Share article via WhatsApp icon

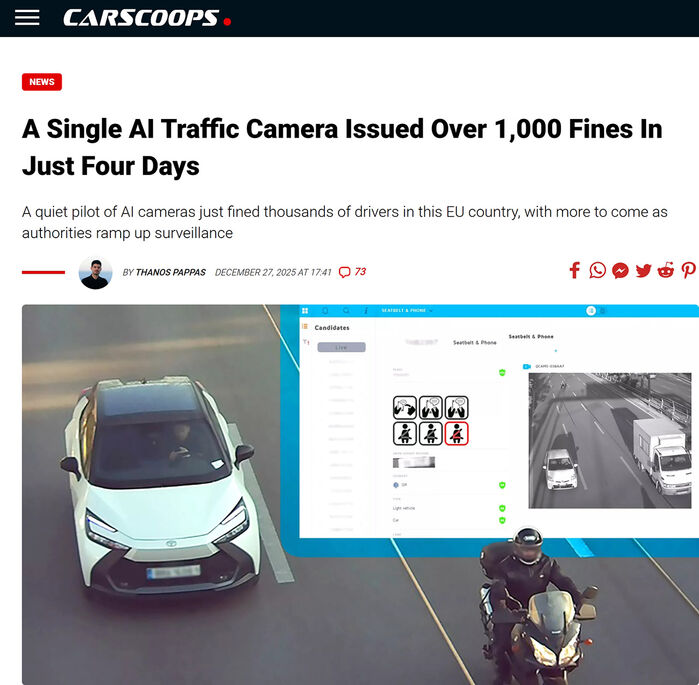pyautogui.click(x=597, y=271)
